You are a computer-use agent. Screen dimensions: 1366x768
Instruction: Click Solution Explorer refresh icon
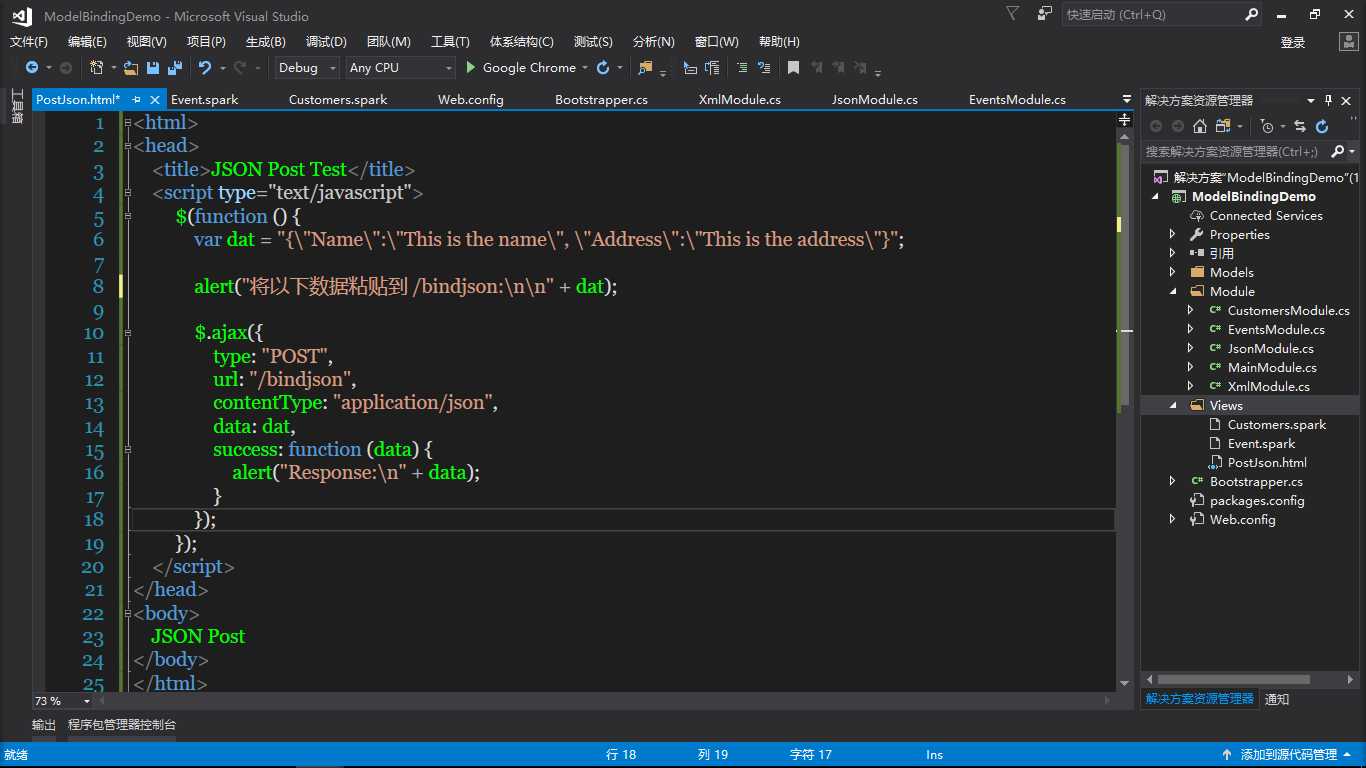[x=1322, y=126]
